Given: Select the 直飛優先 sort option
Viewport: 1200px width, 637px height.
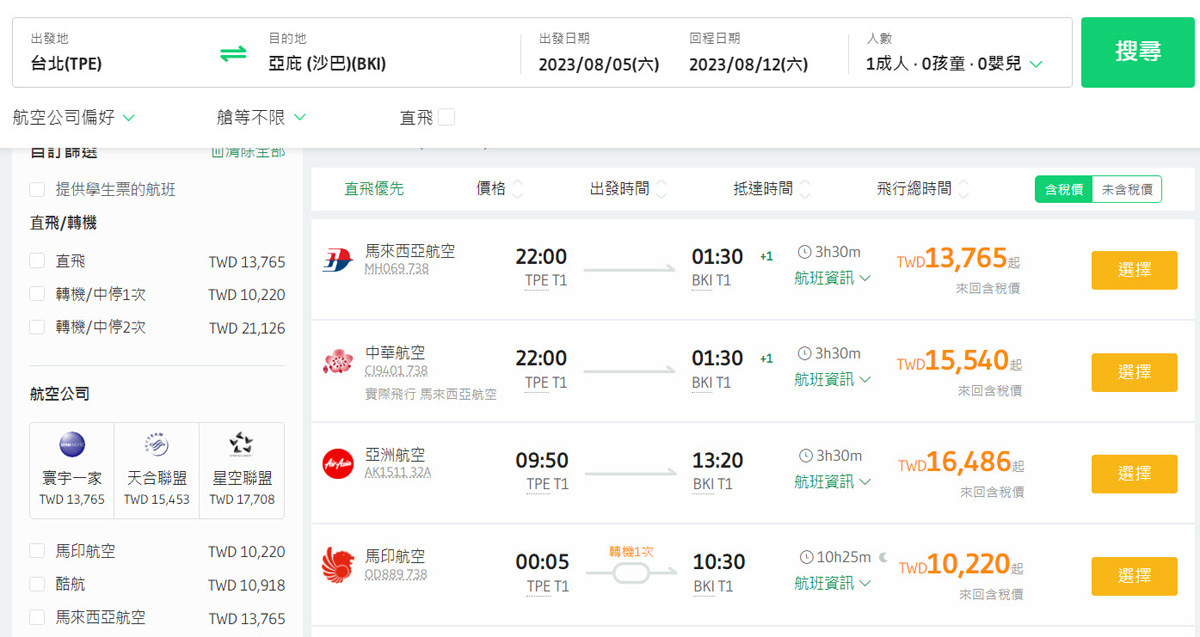Looking at the screenshot, I should click(374, 189).
